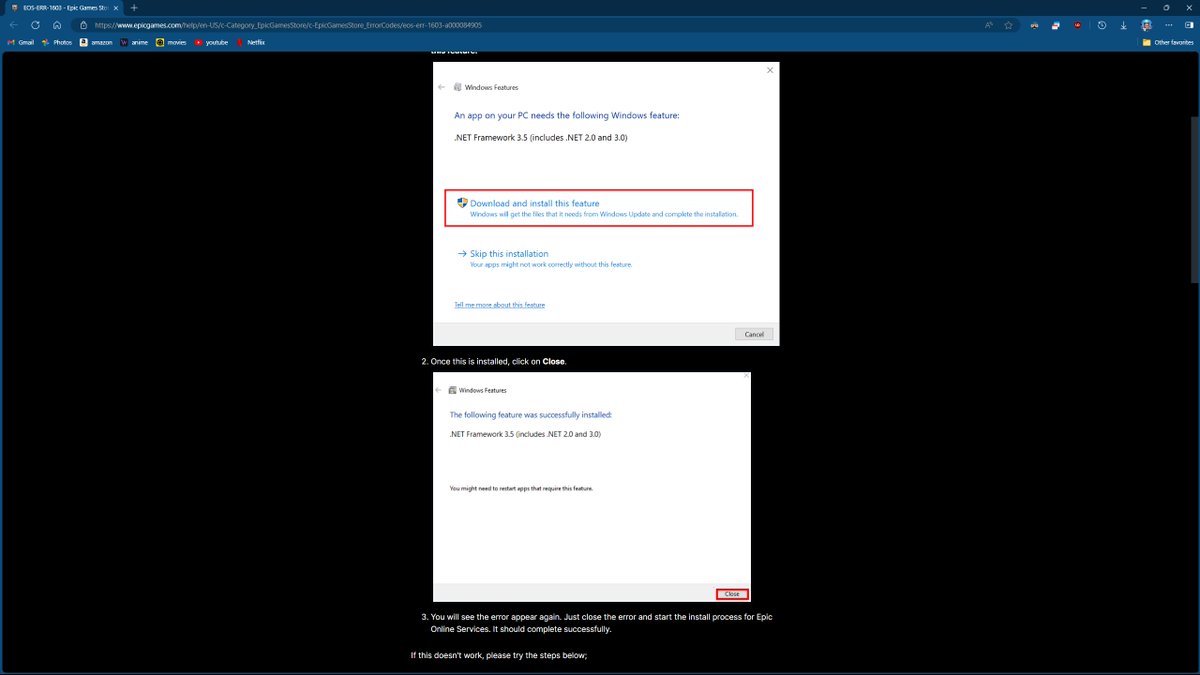Screen dimensions: 1200x675
Task: Open the Netflix bookmark
Action: 250,43
